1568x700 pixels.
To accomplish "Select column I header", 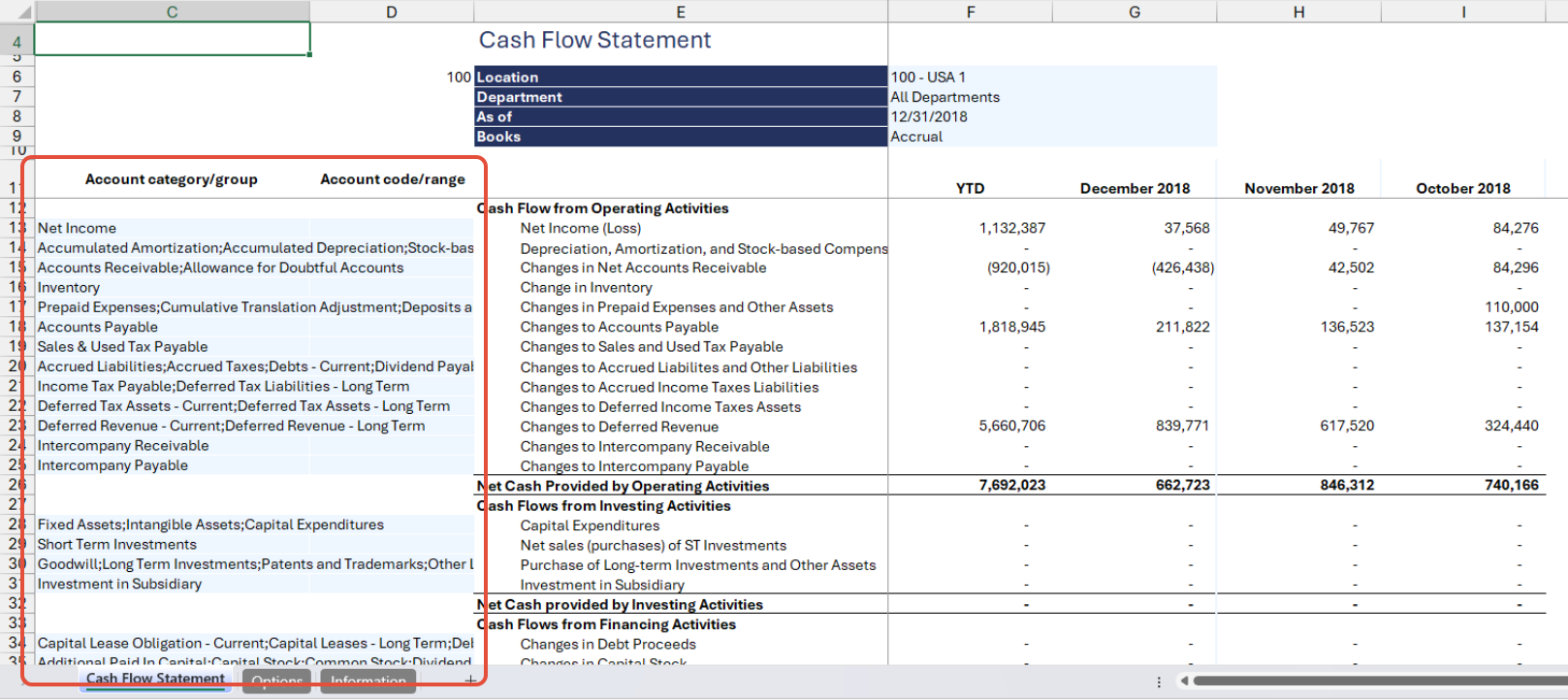I will (1463, 12).
